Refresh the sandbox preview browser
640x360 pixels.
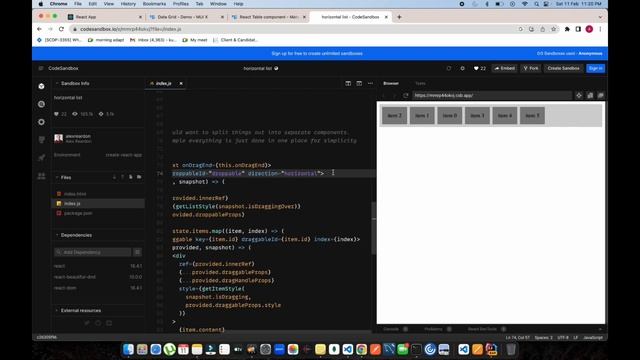(x=405, y=95)
